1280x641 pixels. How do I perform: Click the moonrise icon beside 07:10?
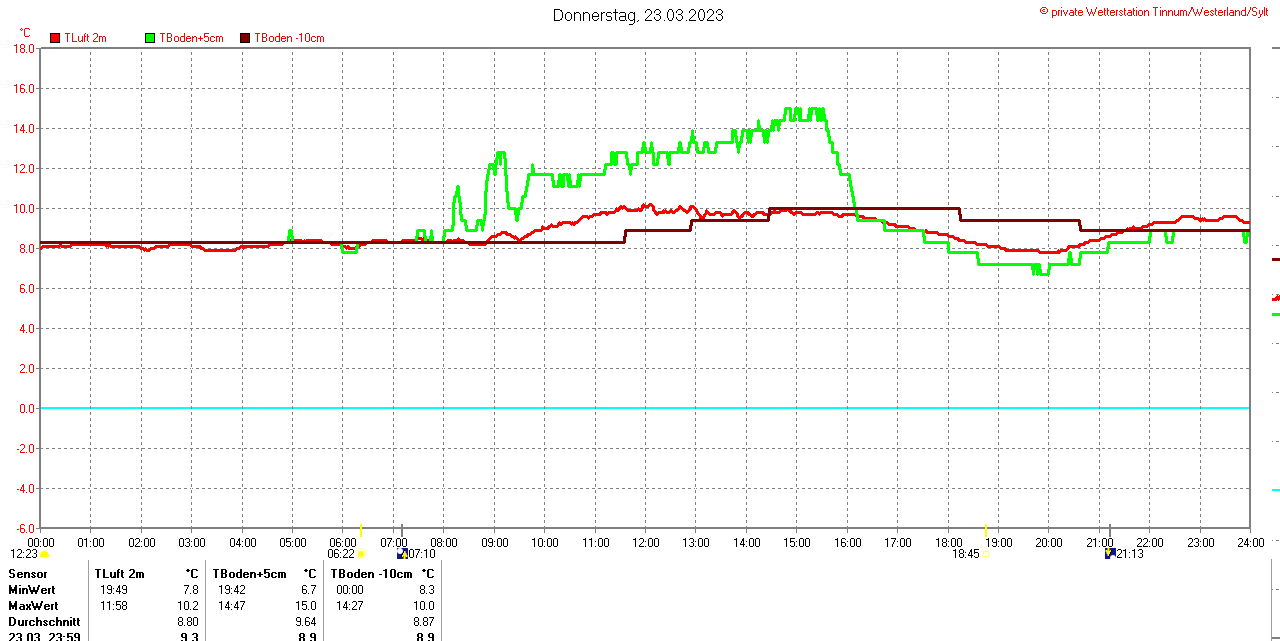click(x=402, y=553)
